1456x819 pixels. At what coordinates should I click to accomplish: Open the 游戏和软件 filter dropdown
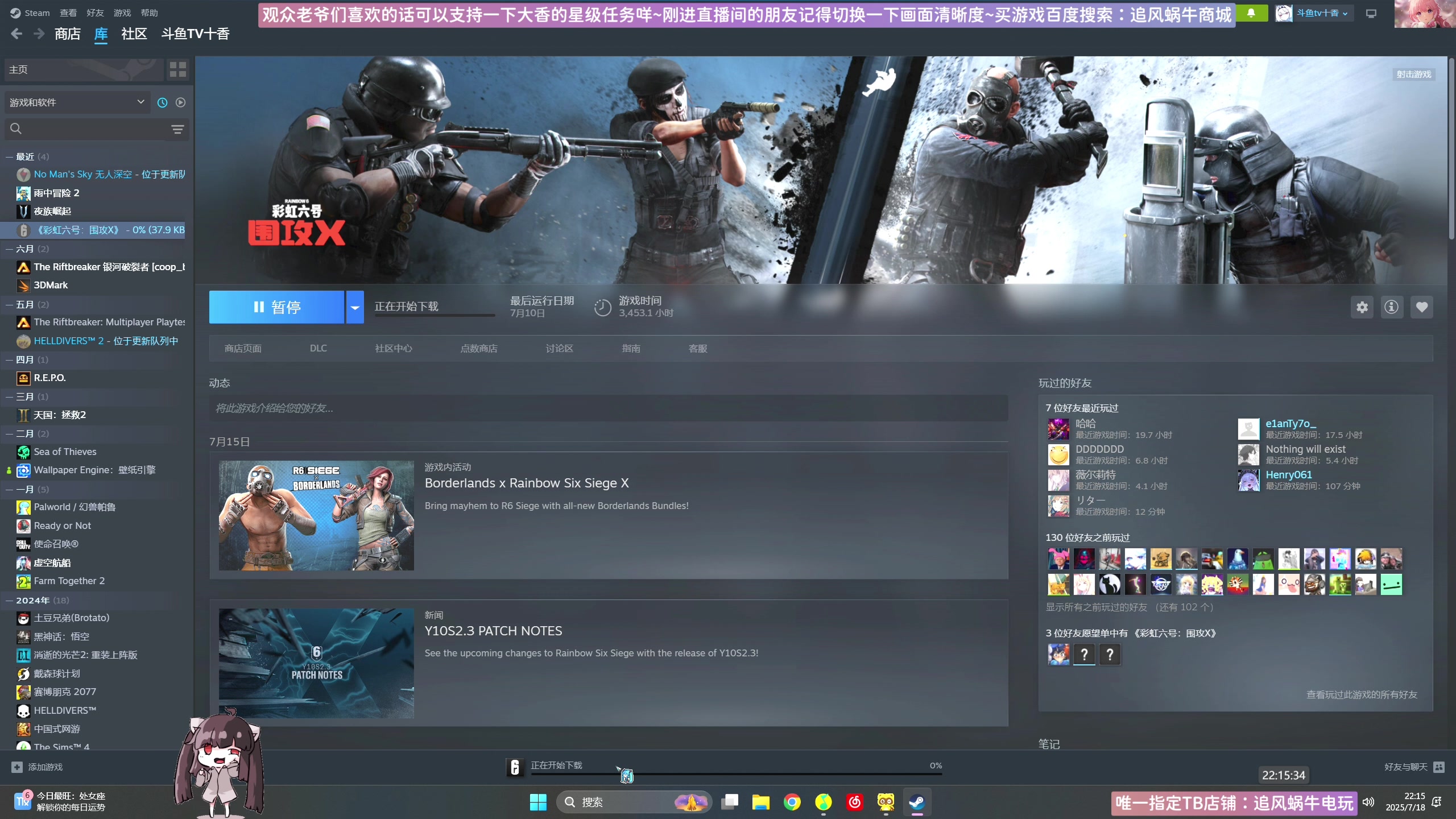point(77,102)
